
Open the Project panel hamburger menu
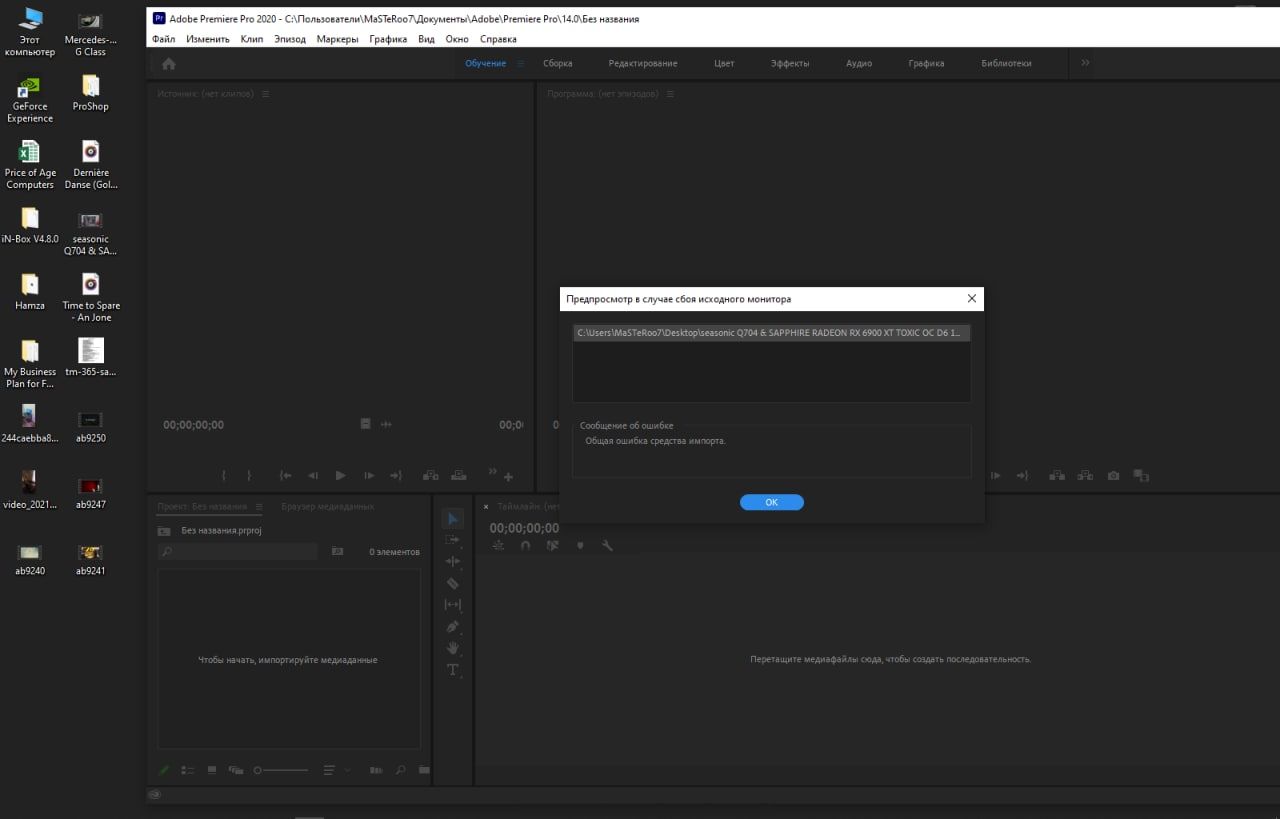(259, 507)
